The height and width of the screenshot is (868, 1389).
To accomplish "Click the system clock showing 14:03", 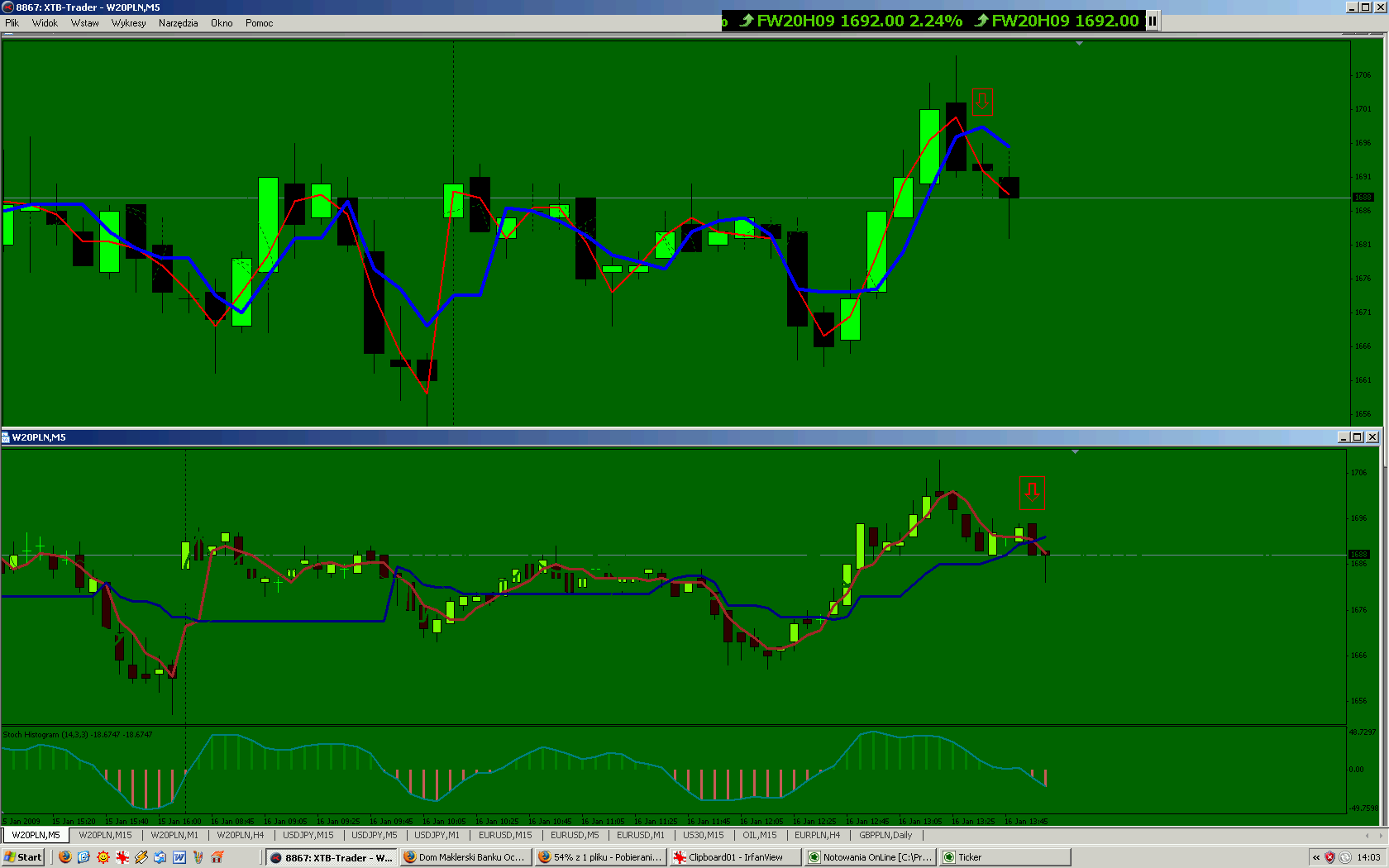I will [x=1368, y=857].
